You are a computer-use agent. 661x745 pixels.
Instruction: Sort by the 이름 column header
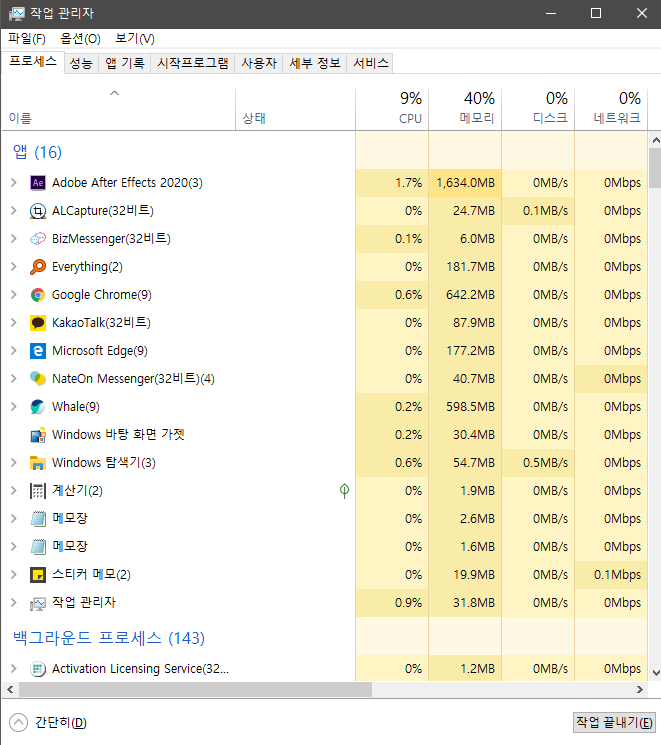[118, 109]
